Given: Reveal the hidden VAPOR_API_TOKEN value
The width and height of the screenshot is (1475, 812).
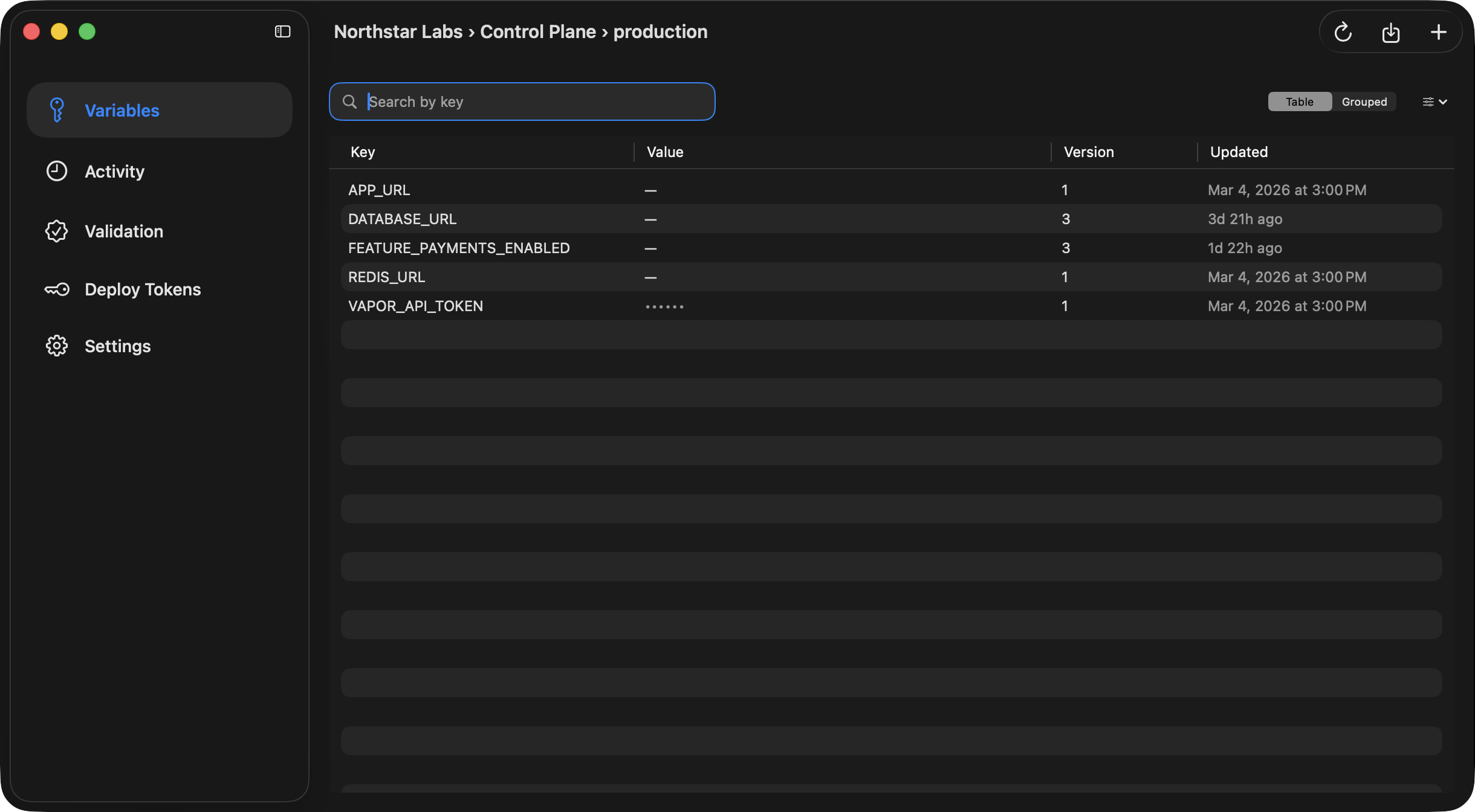Looking at the screenshot, I should (664, 306).
